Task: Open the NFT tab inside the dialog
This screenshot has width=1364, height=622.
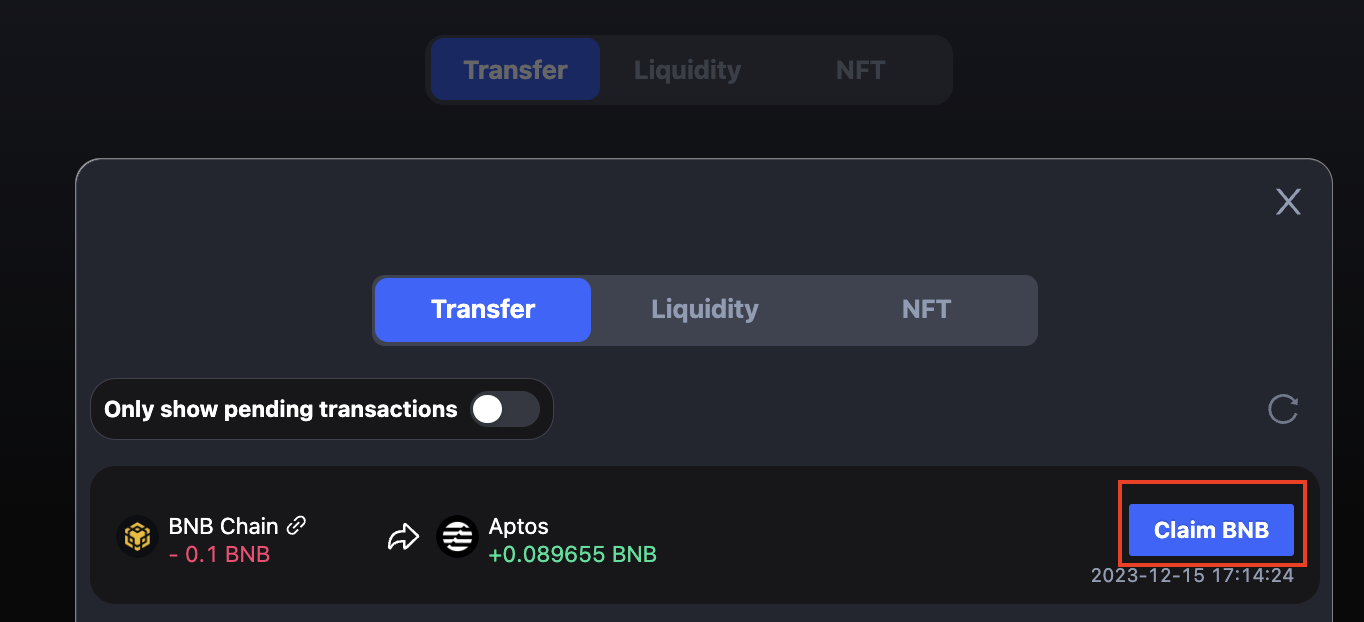Action: point(926,310)
